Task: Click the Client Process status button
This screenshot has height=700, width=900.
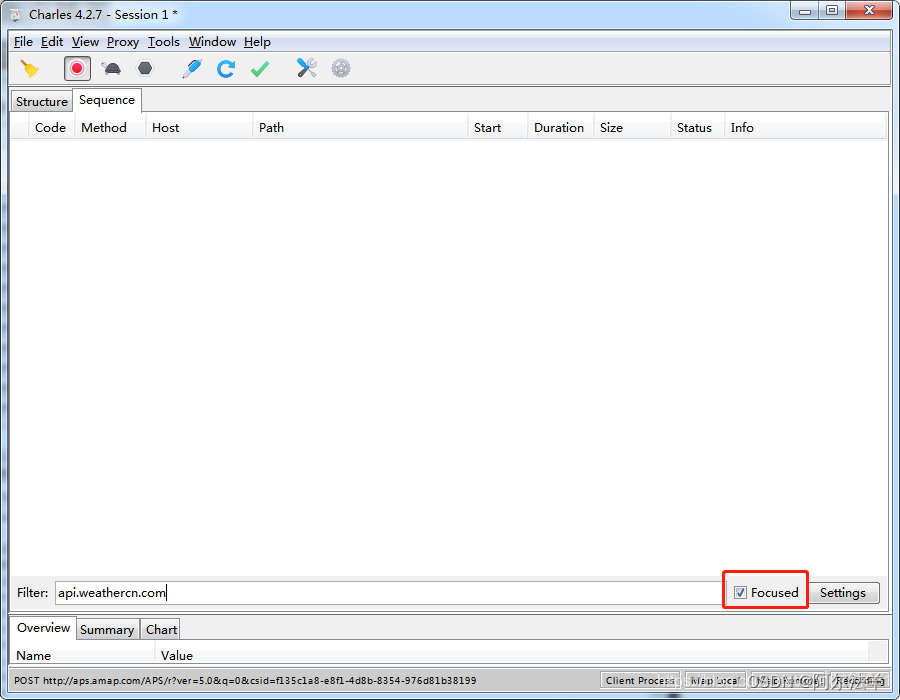Action: tap(640, 680)
